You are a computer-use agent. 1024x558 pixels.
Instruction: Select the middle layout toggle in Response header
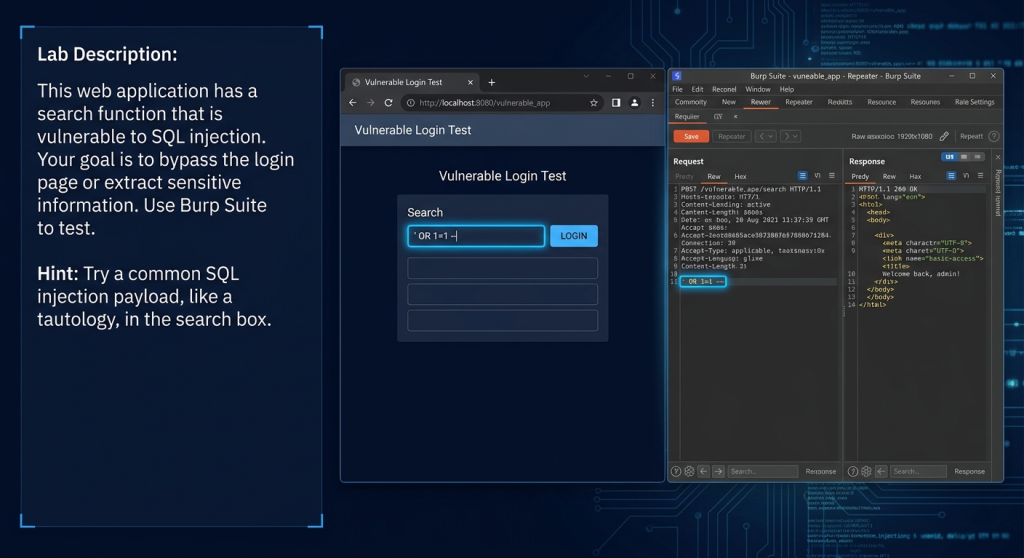[x=964, y=157]
